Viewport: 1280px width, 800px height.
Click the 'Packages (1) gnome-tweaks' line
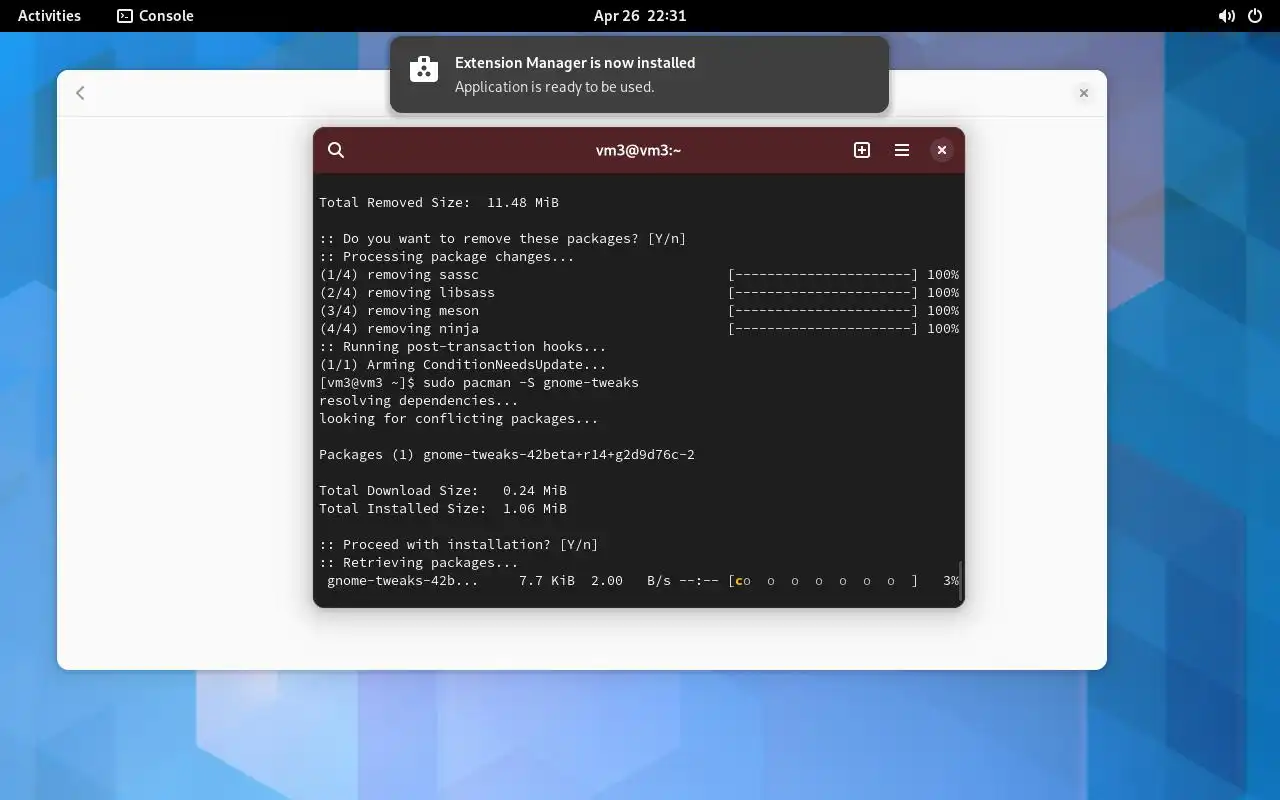[x=507, y=455]
